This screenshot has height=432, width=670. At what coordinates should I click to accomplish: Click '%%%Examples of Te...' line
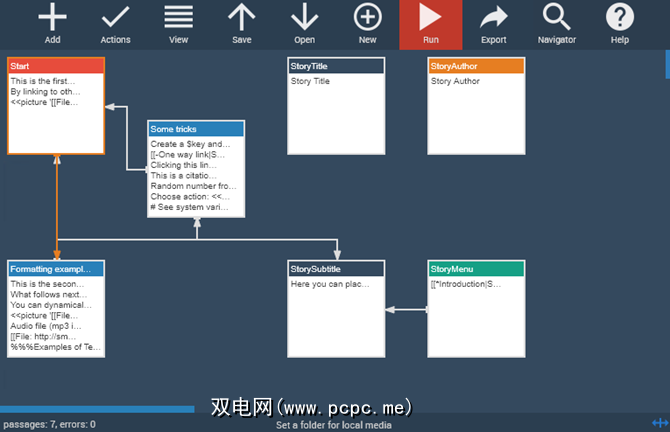pyautogui.click(x=56, y=347)
